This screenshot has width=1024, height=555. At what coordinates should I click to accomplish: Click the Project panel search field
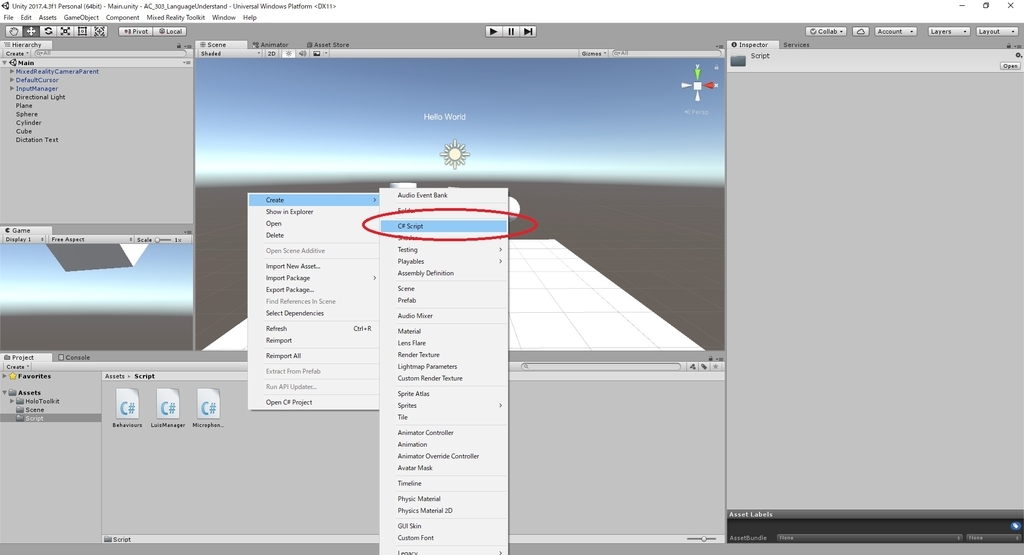coord(601,367)
